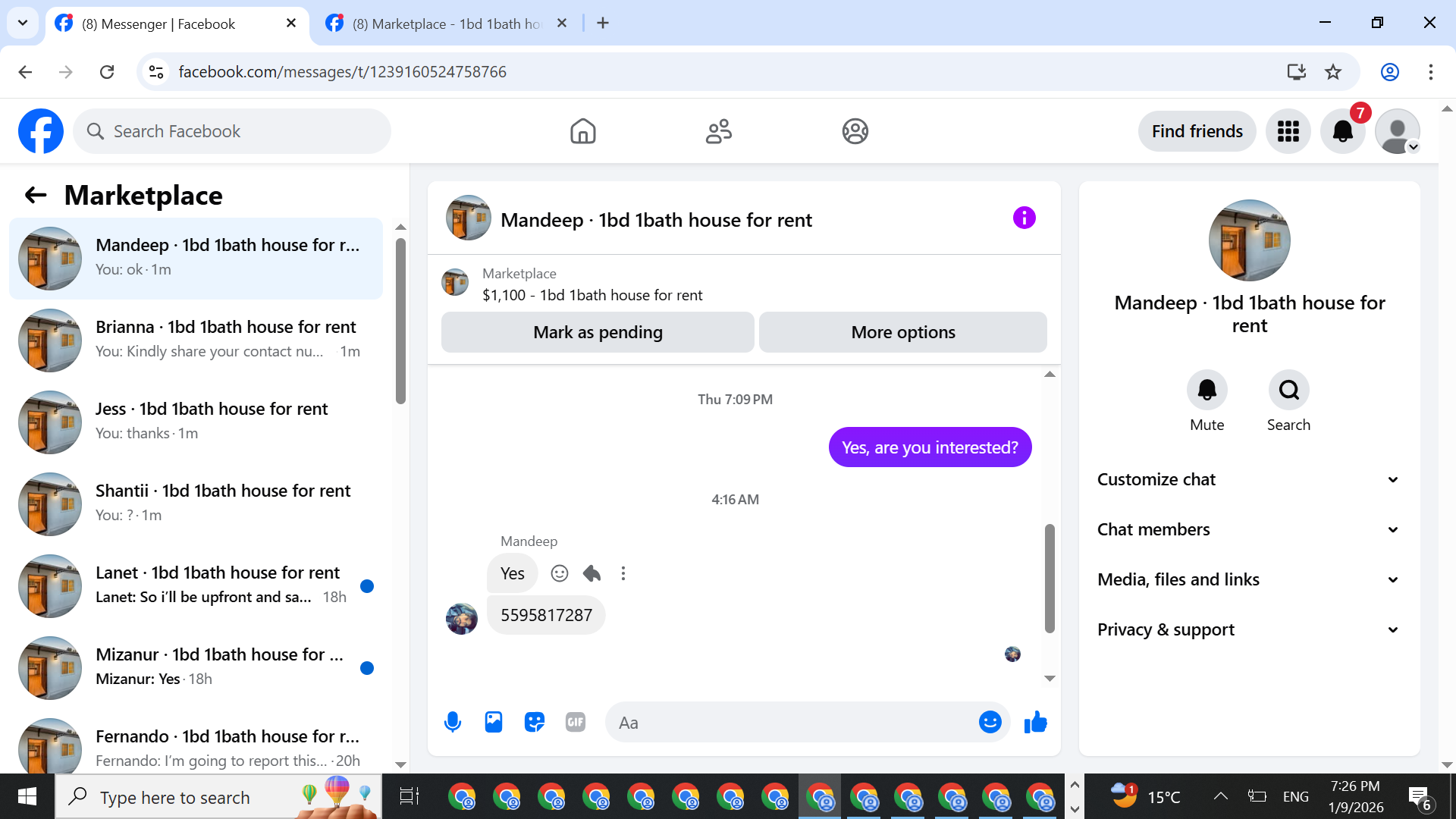The height and width of the screenshot is (819, 1456).
Task: Open the sticker picker icon
Action: coord(535,722)
